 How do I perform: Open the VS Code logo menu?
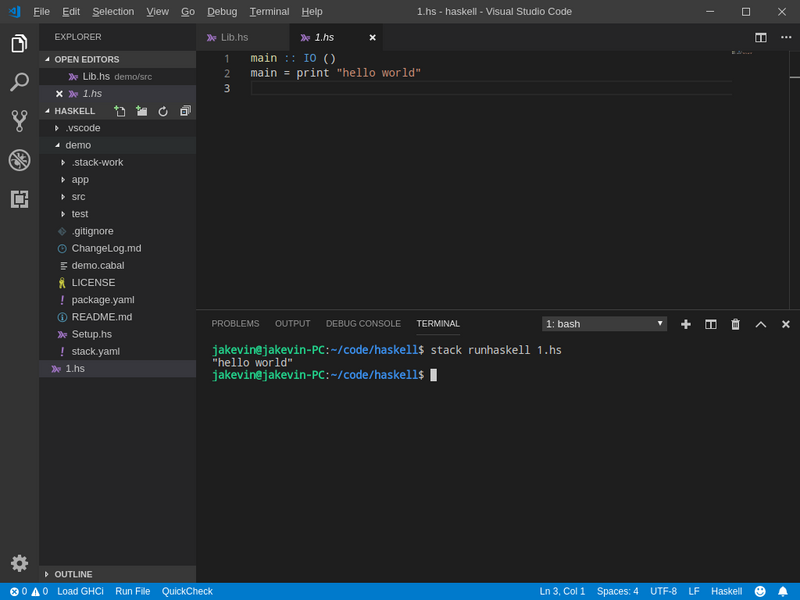tap(14, 11)
